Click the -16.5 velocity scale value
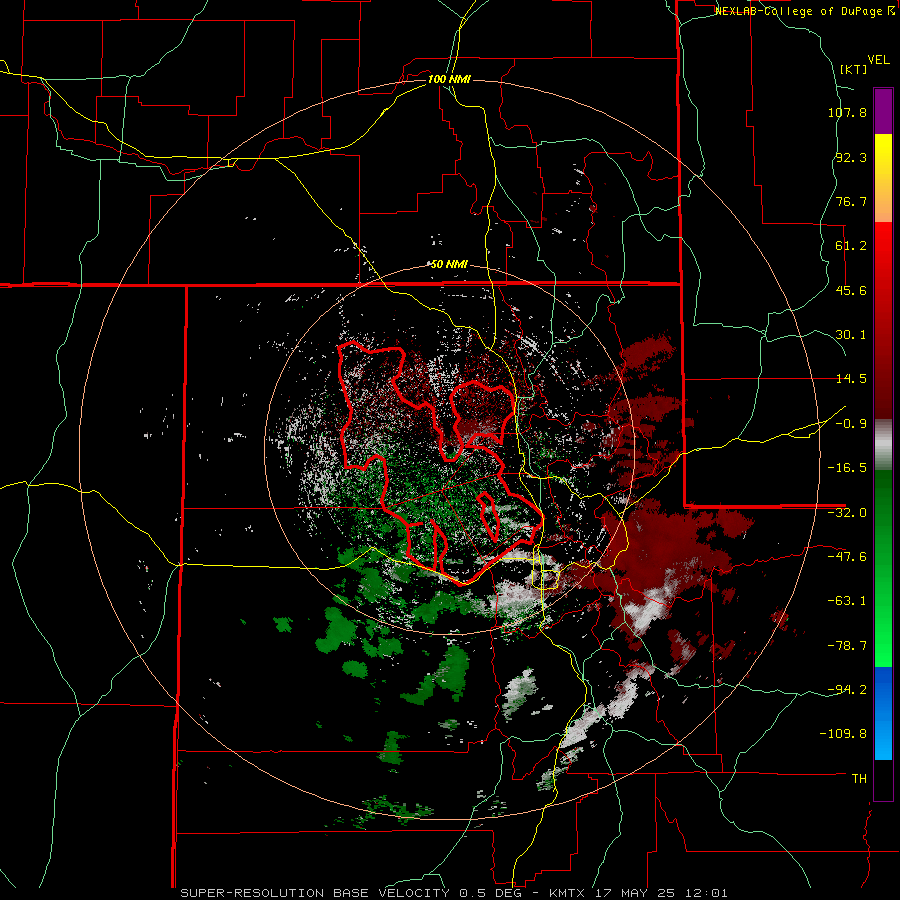900x900 pixels. point(847,468)
